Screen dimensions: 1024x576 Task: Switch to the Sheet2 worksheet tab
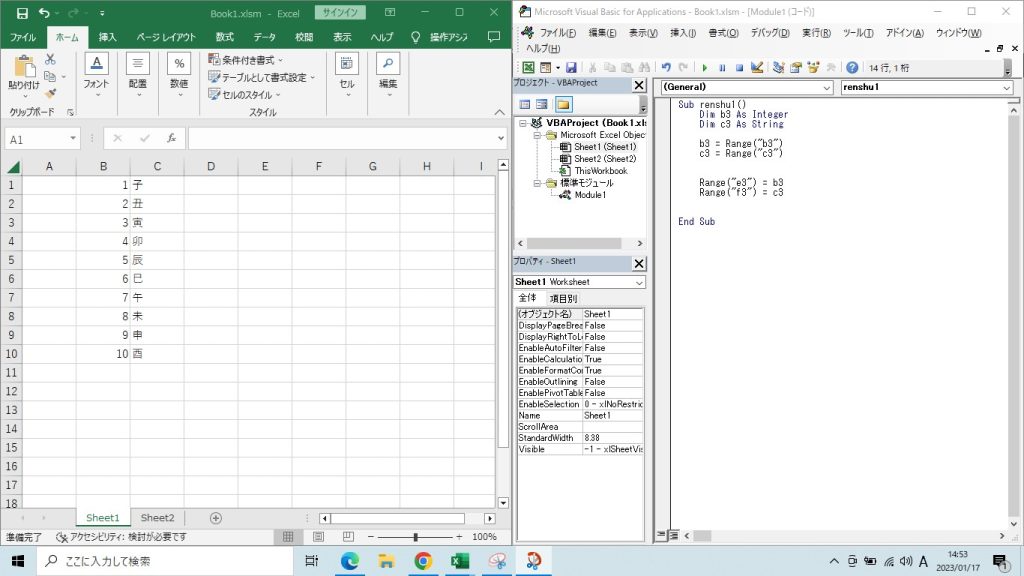tap(157, 518)
